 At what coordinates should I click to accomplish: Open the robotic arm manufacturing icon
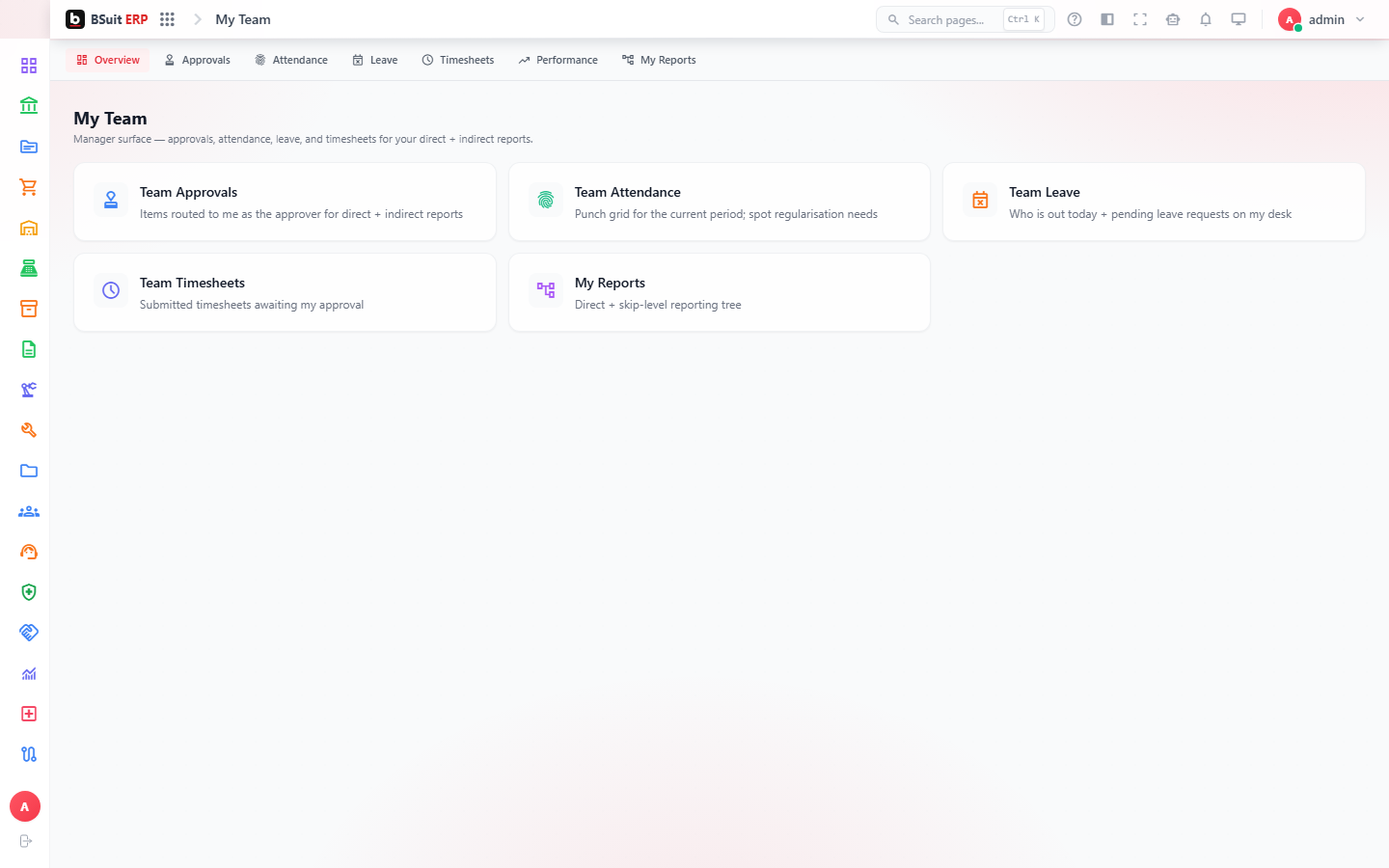29,390
